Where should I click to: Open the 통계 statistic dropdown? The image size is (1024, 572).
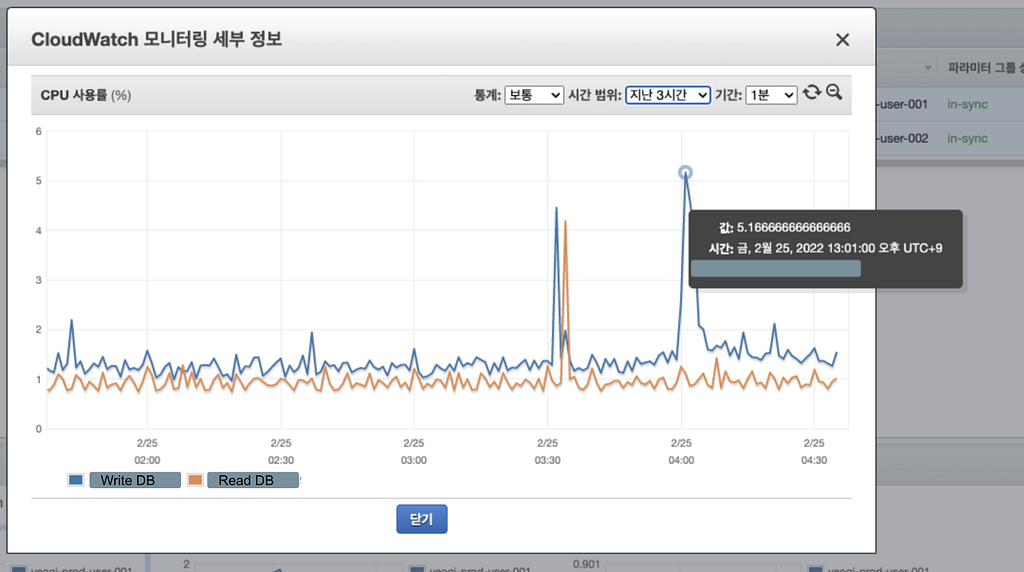coord(534,95)
